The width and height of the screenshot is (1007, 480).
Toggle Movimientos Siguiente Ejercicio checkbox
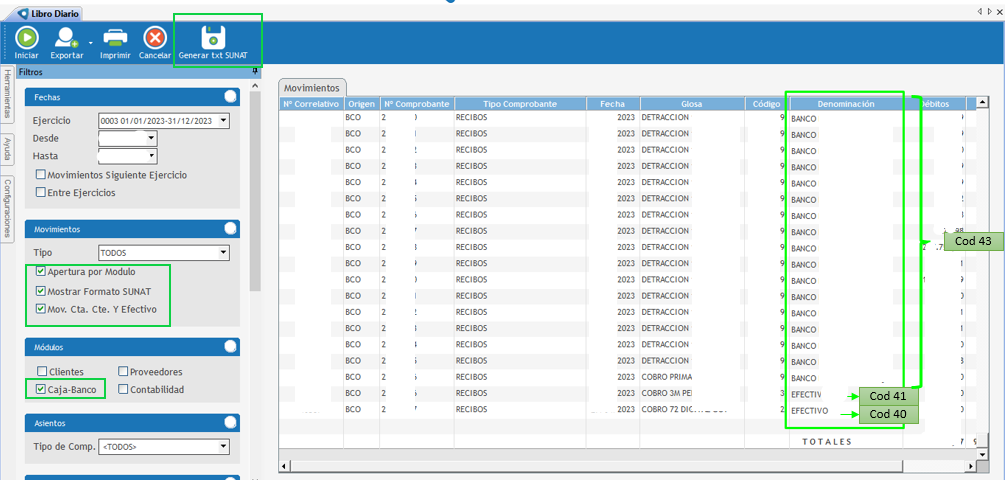(41, 175)
